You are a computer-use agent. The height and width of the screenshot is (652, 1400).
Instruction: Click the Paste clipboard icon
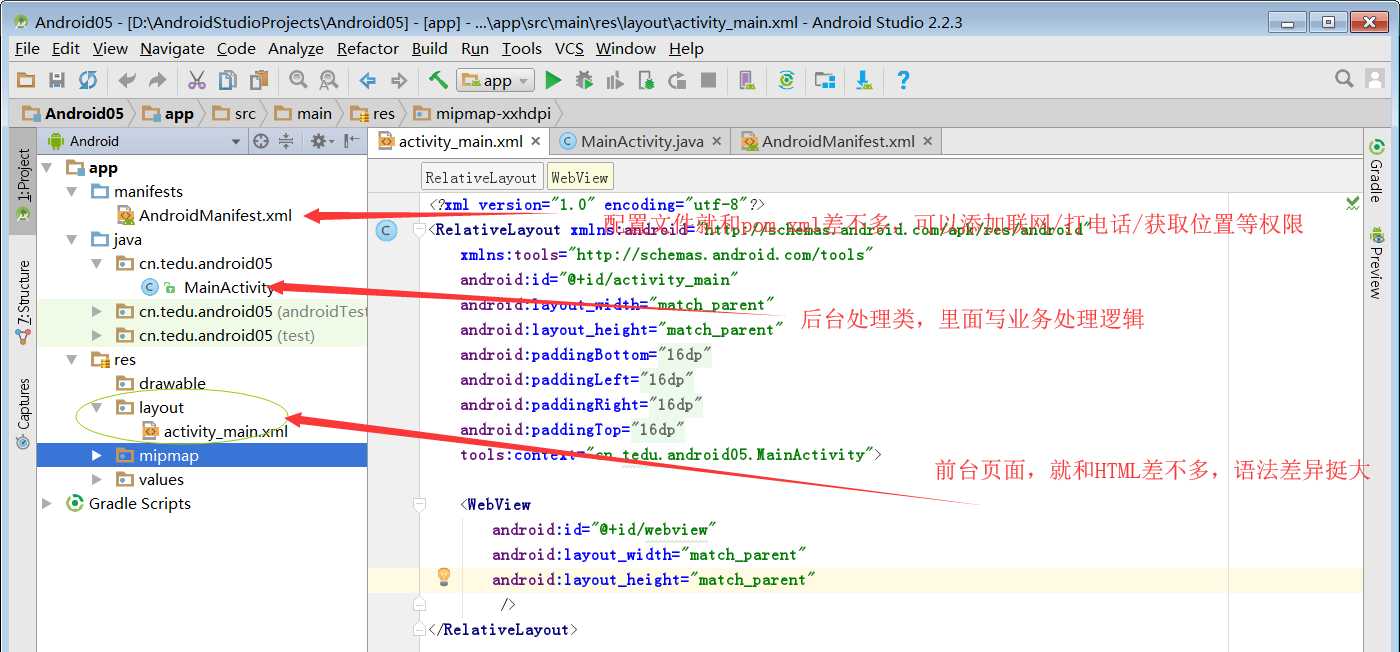click(259, 80)
